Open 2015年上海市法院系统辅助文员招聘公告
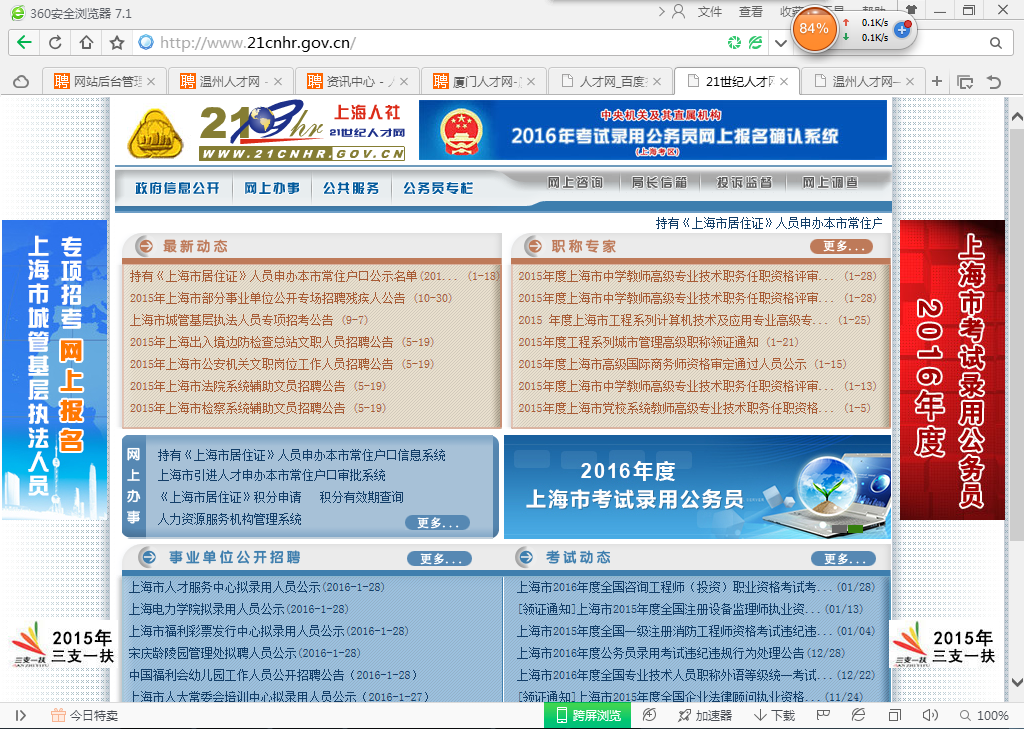Image resolution: width=1024 pixels, height=729 pixels. coord(237,386)
